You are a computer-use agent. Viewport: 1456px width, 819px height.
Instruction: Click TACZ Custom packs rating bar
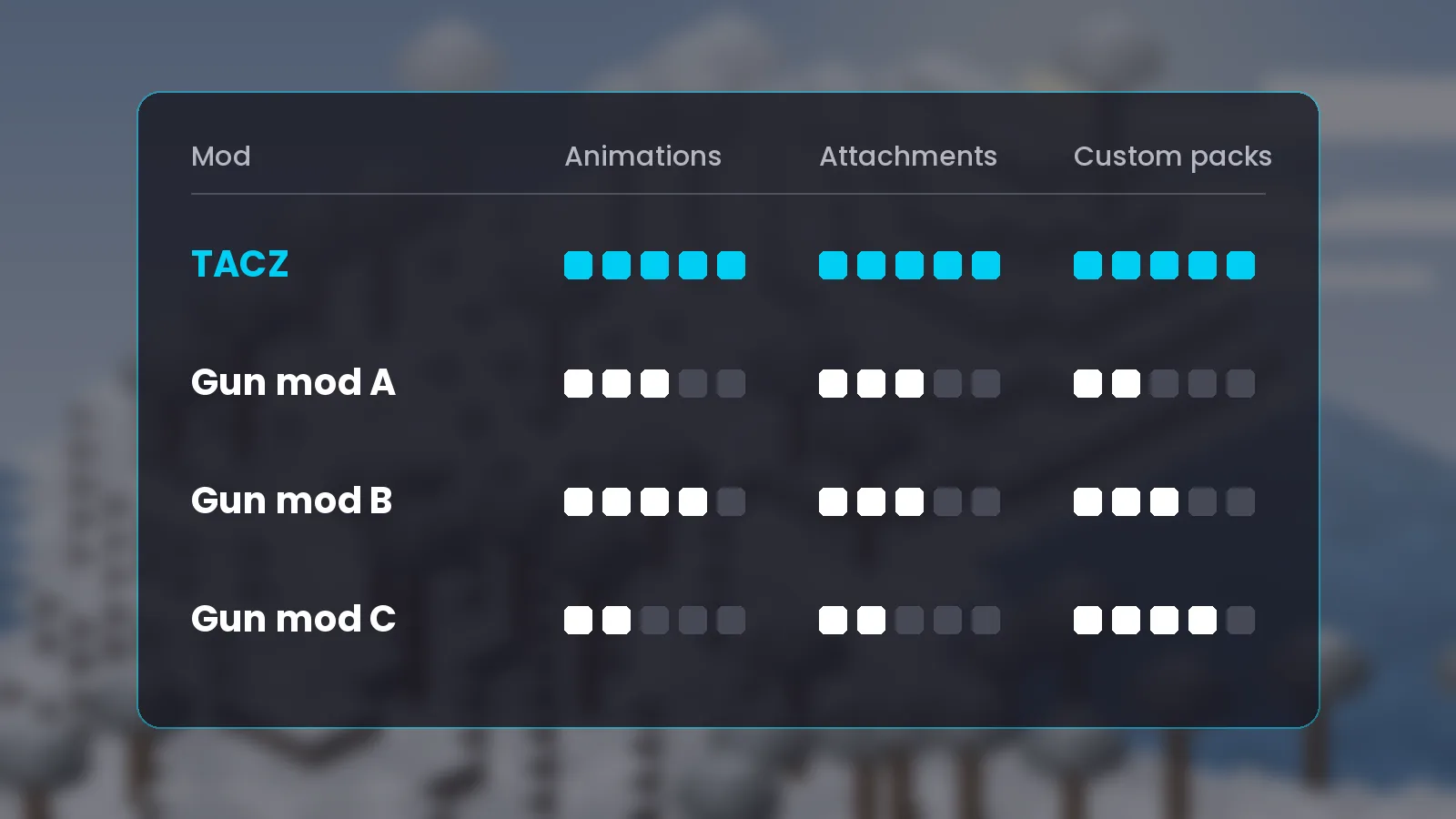[x=1164, y=265]
